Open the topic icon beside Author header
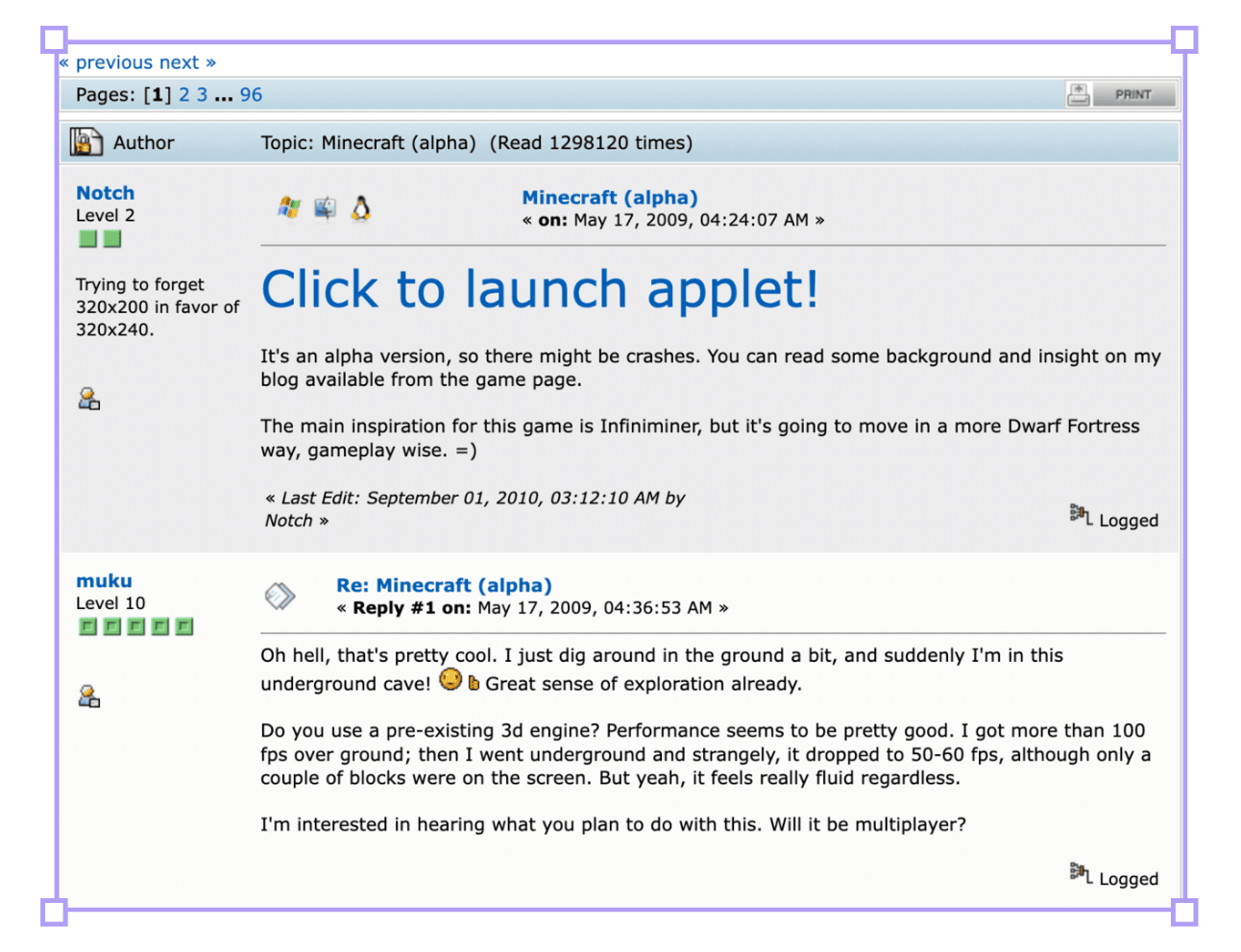Viewport: 1241px width, 952px height. (85, 142)
